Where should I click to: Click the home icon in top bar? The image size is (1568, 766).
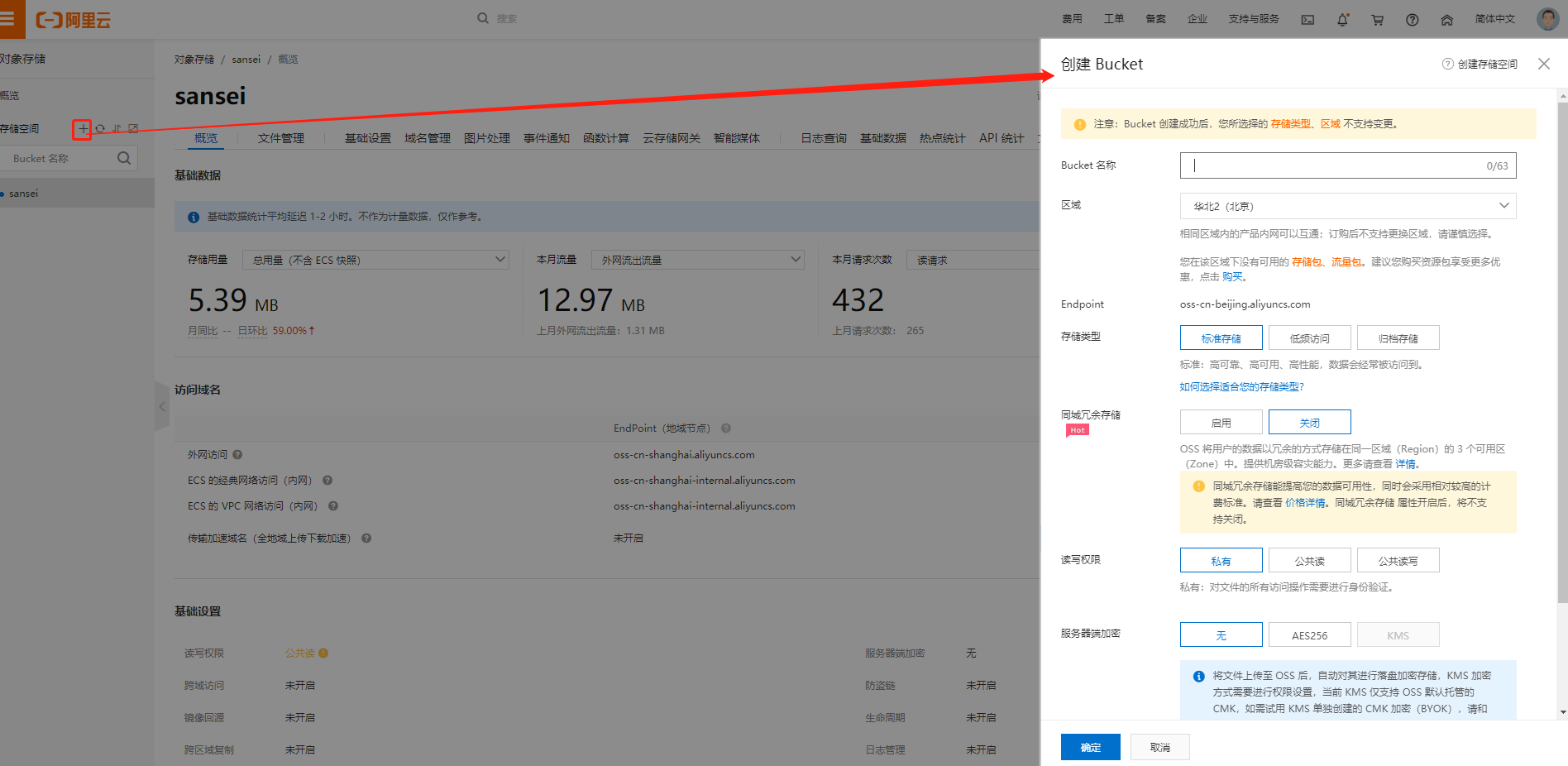click(1446, 20)
